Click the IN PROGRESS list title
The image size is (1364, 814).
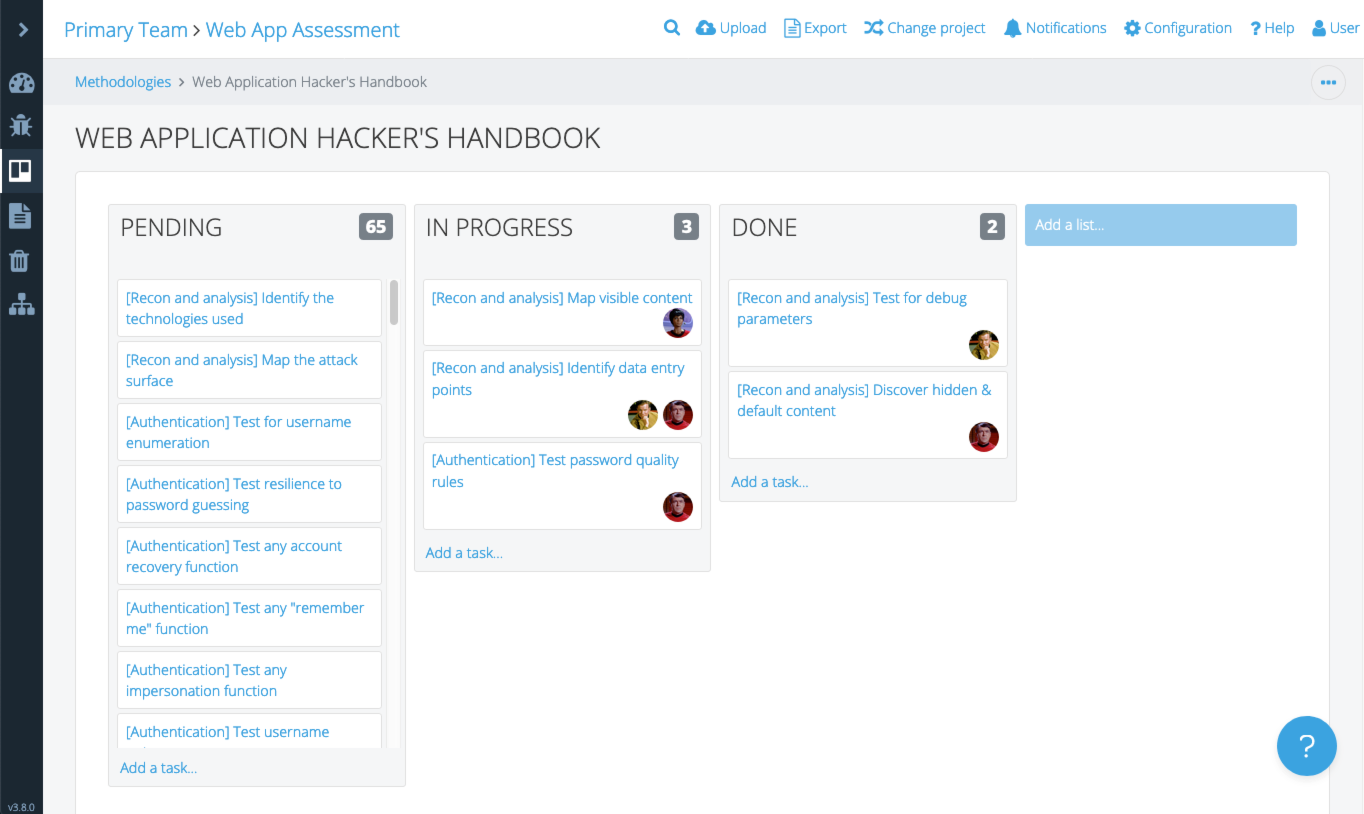click(499, 227)
